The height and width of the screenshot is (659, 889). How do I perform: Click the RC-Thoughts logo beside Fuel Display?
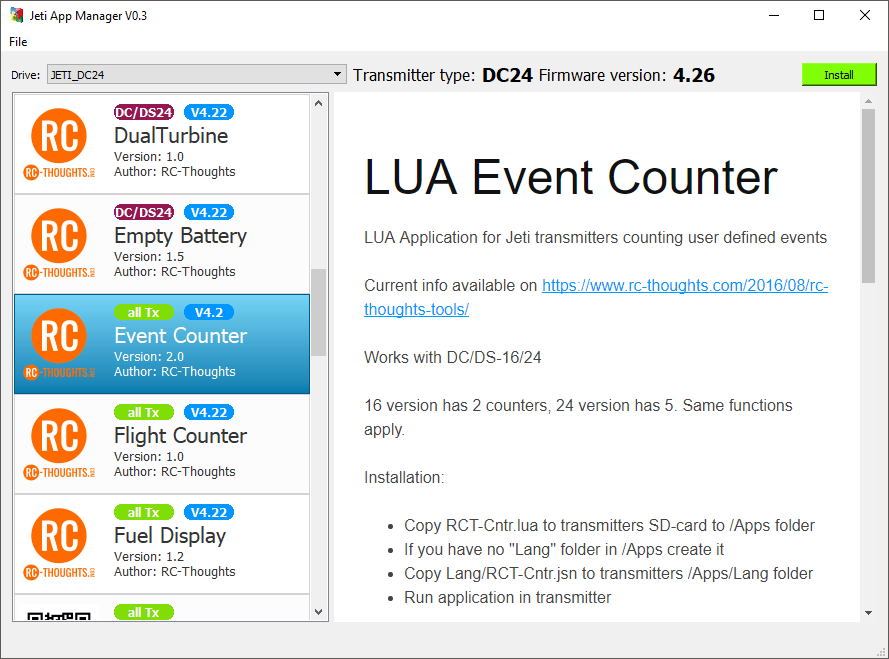pos(59,543)
